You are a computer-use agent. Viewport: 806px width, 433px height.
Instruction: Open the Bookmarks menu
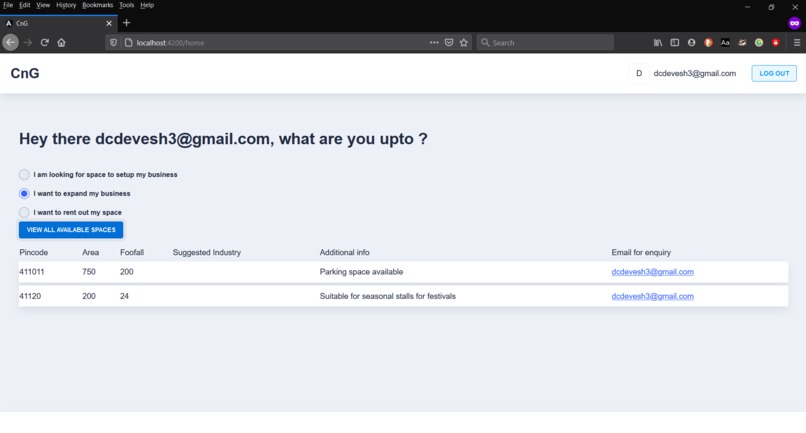click(97, 5)
